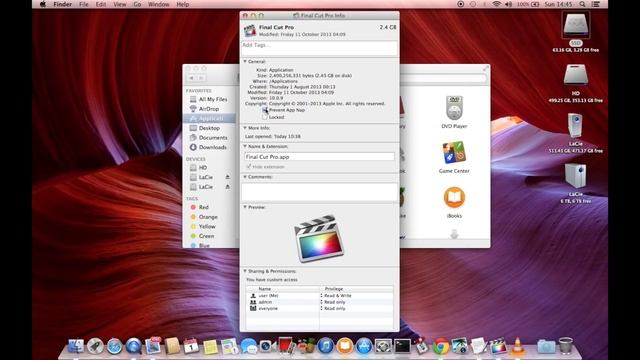The image size is (640, 360).
Task: Open the View menu
Action: 120,4
